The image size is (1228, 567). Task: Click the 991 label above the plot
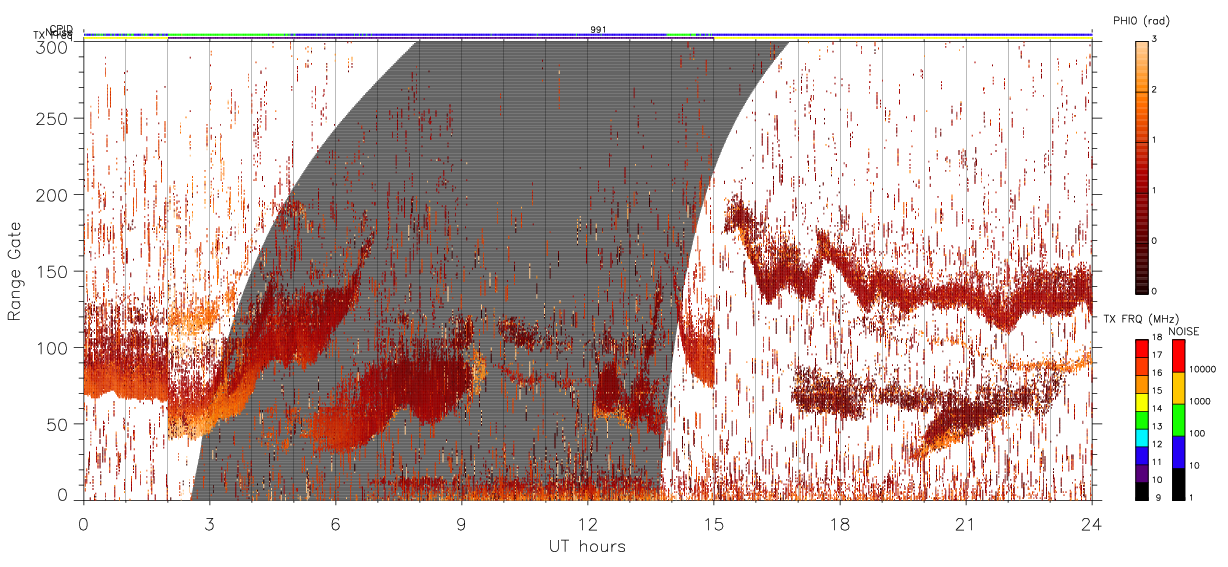point(598,30)
